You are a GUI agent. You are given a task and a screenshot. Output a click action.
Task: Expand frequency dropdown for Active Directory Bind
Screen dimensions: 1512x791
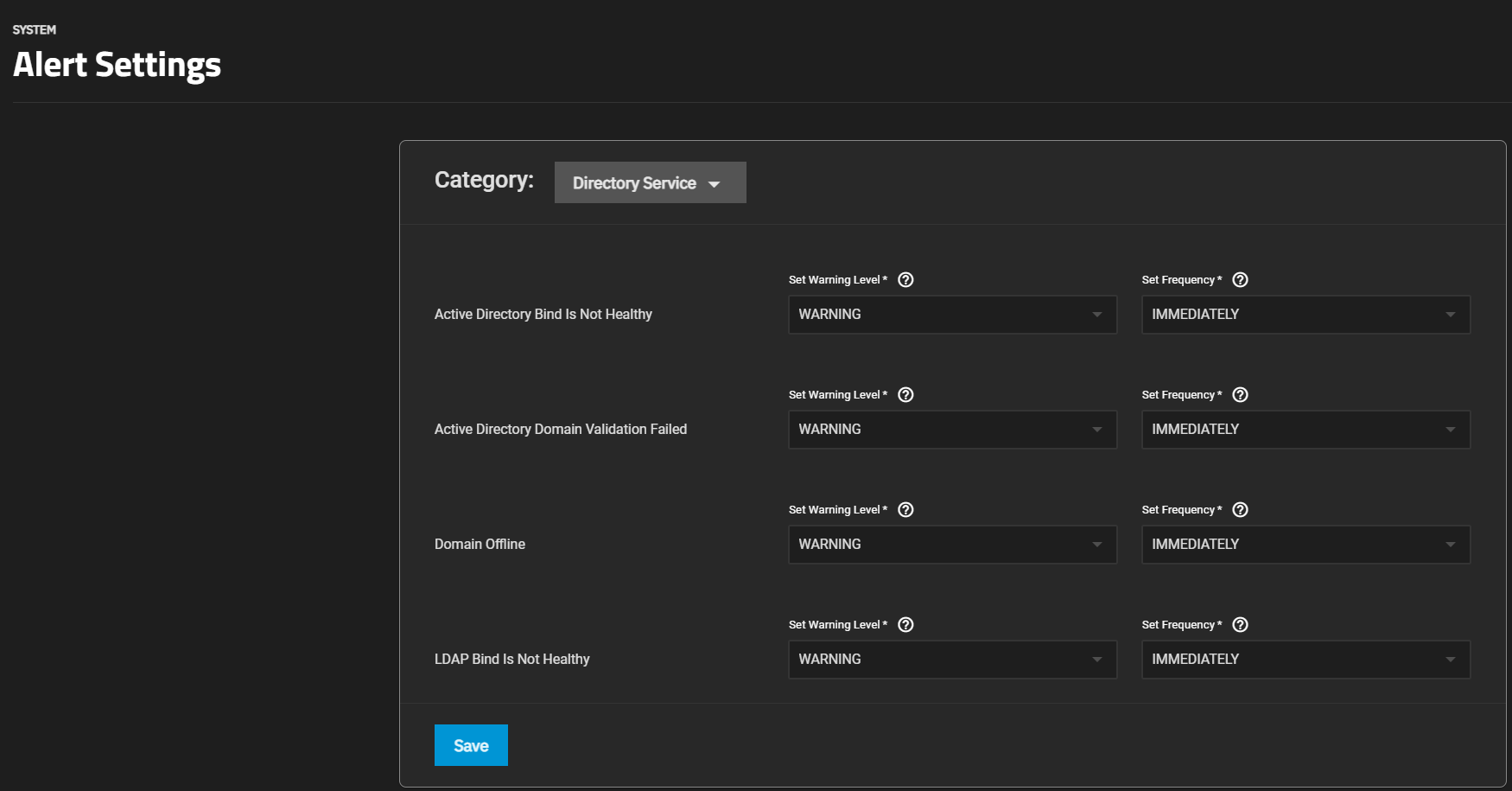pos(1305,315)
